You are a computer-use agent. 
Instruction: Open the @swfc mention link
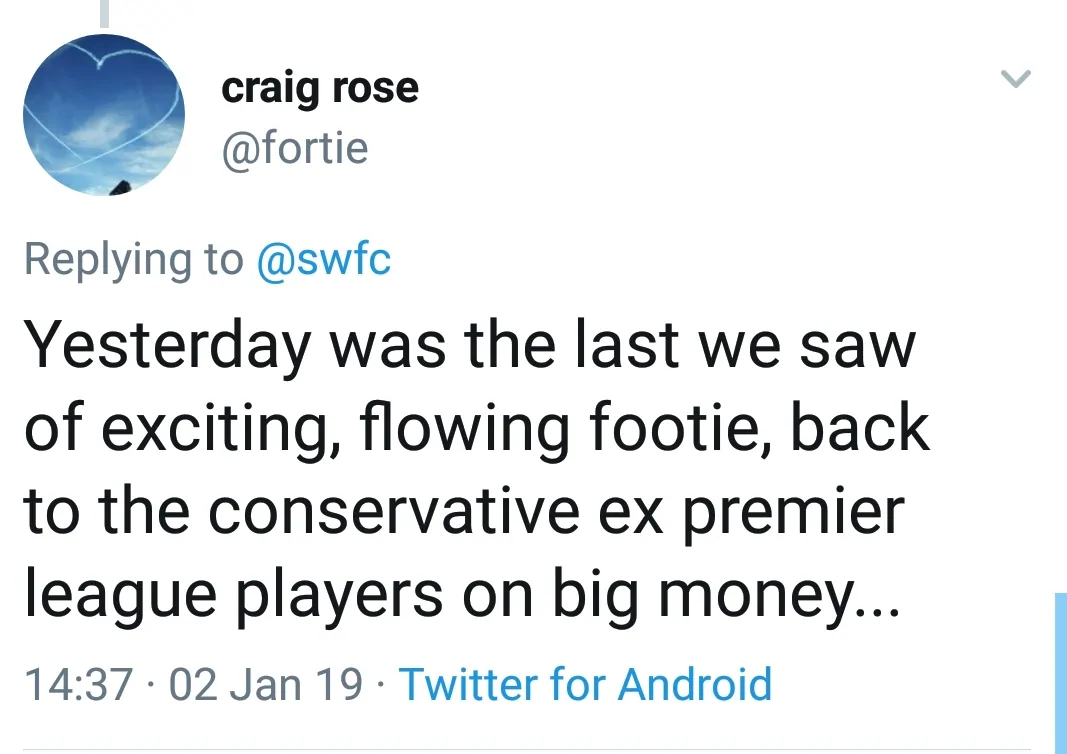coord(323,259)
